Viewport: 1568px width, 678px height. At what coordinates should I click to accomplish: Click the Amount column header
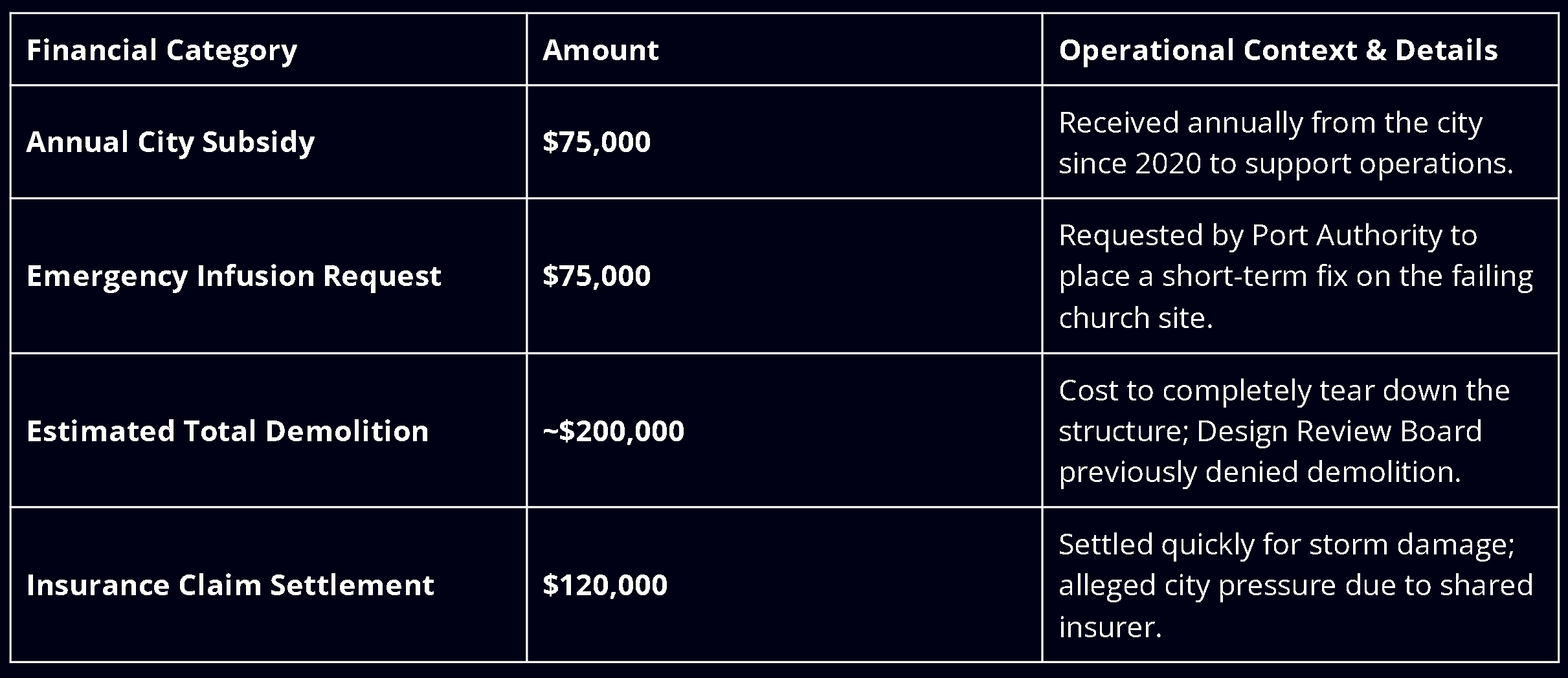tap(601, 50)
